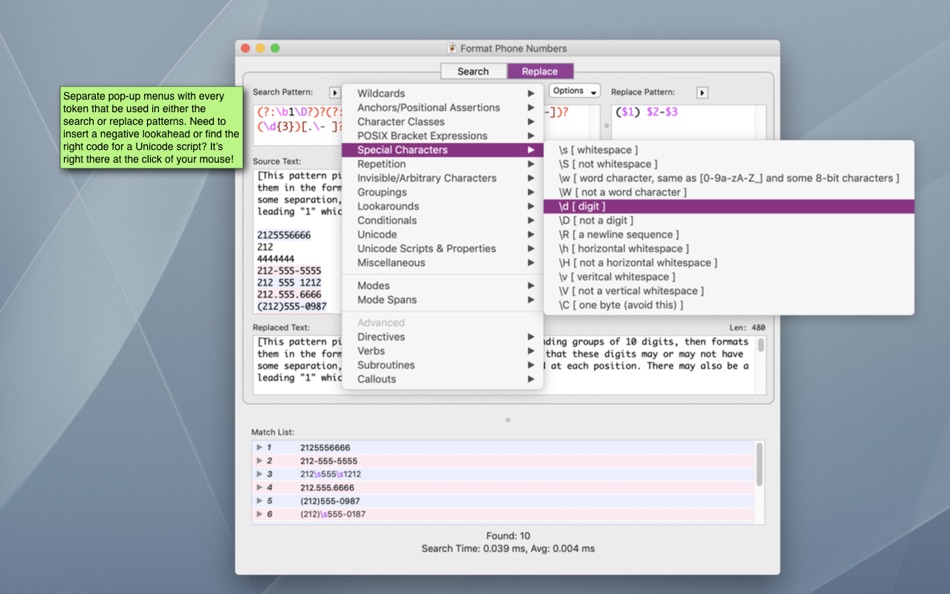This screenshot has height=594, width=950.
Task: Open the Replace Pattern pop-up arrow button
Action: point(702,93)
